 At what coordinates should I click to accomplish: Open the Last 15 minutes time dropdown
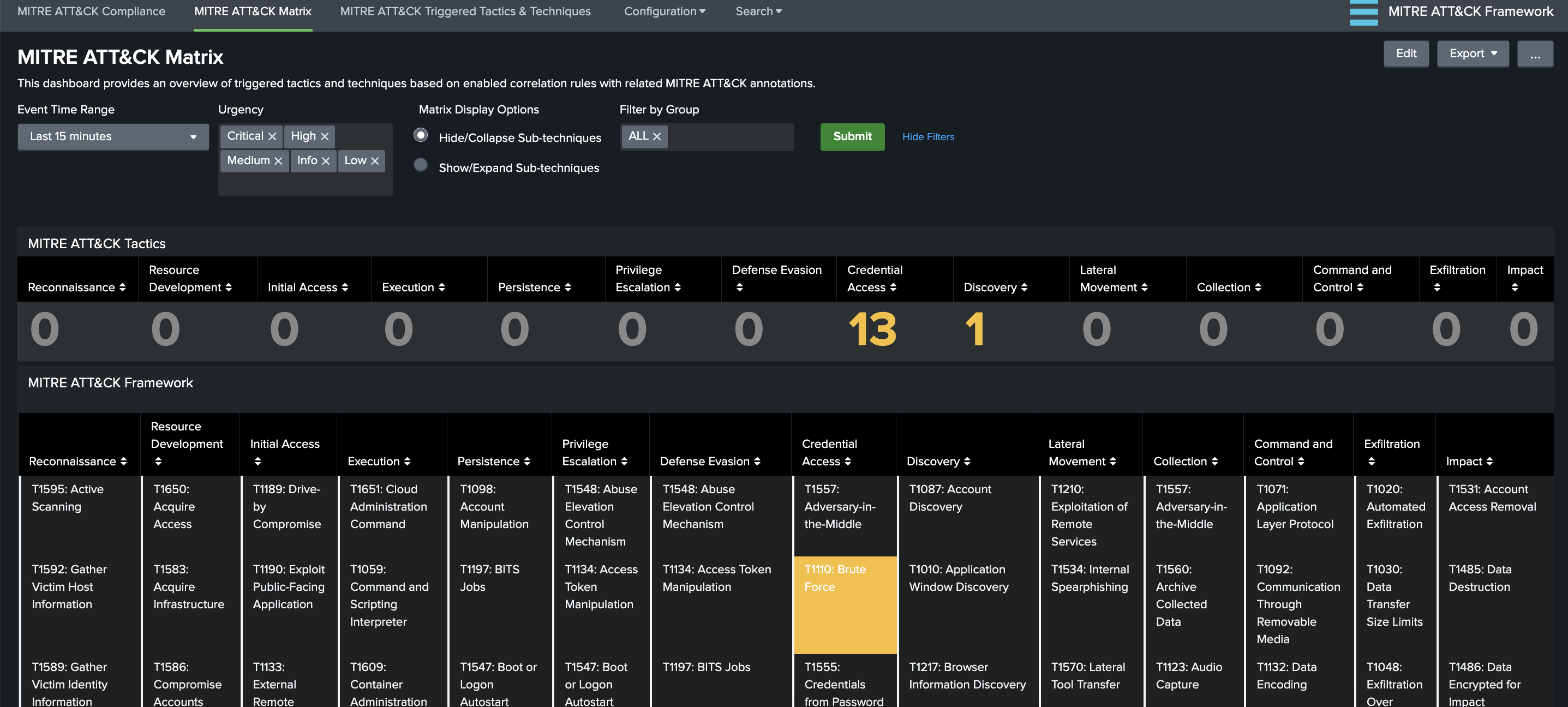tap(113, 136)
